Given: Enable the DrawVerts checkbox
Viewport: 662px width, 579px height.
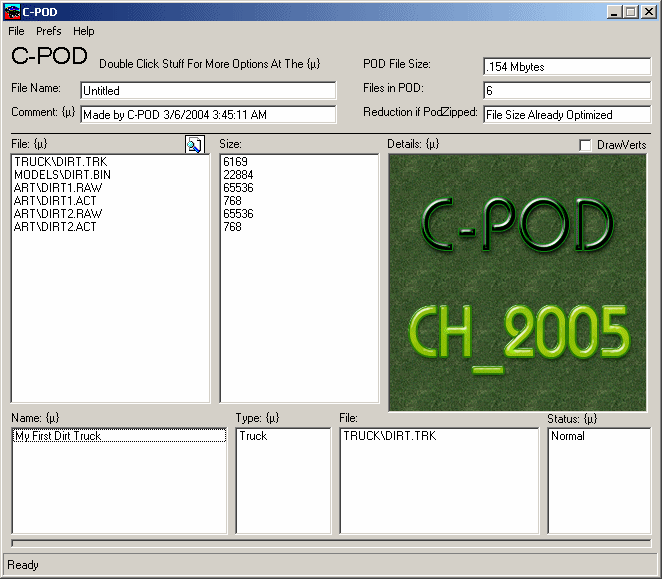Looking at the screenshot, I should [586, 145].
